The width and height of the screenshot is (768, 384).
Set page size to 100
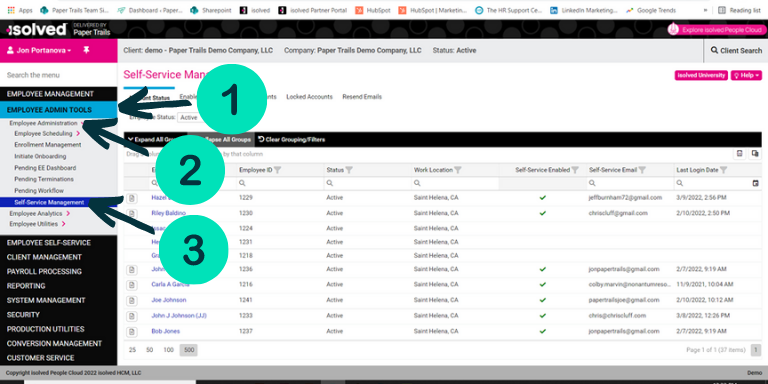click(x=168, y=350)
